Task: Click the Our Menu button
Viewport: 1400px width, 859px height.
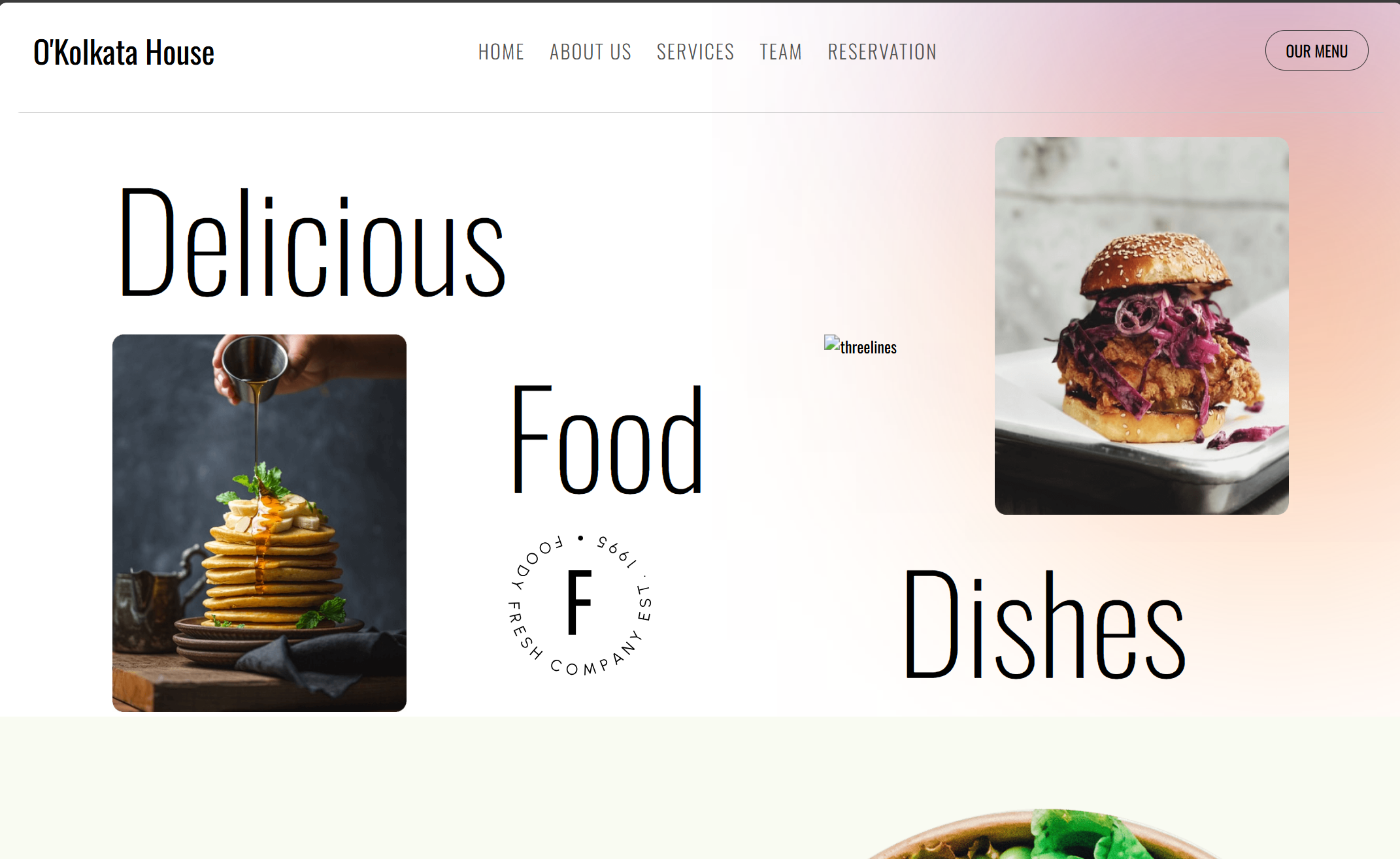Action: coord(1317,50)
